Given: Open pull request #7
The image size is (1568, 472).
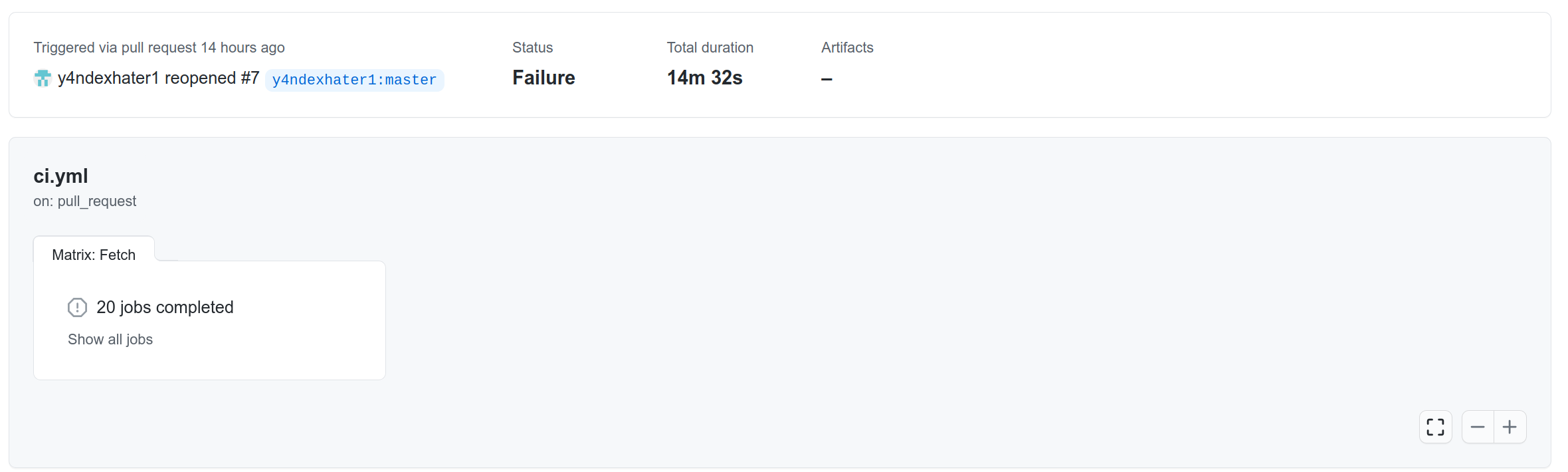Looking at the screenshot, I should (250, 78).
